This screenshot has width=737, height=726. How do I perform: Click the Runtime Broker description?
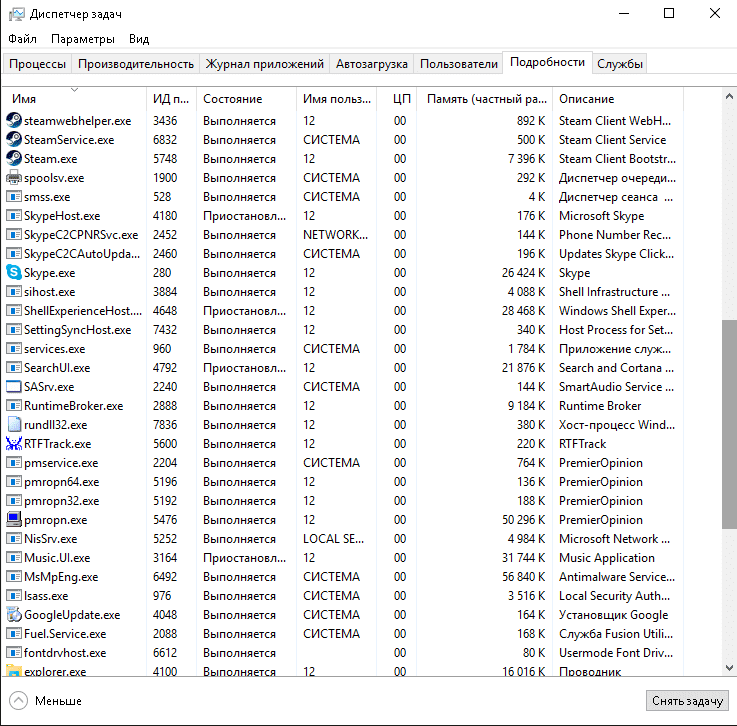point(600,406)
